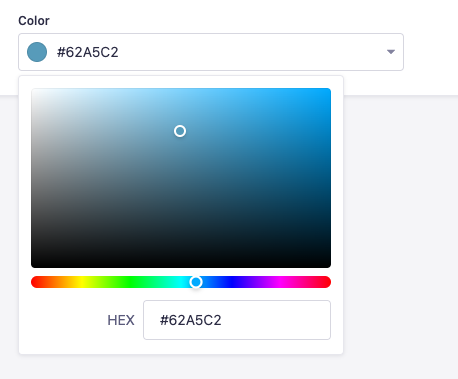Set hue to pure blue on the rainbow slider
This screenshot has height=379, width=458.
tap(231, 282)
